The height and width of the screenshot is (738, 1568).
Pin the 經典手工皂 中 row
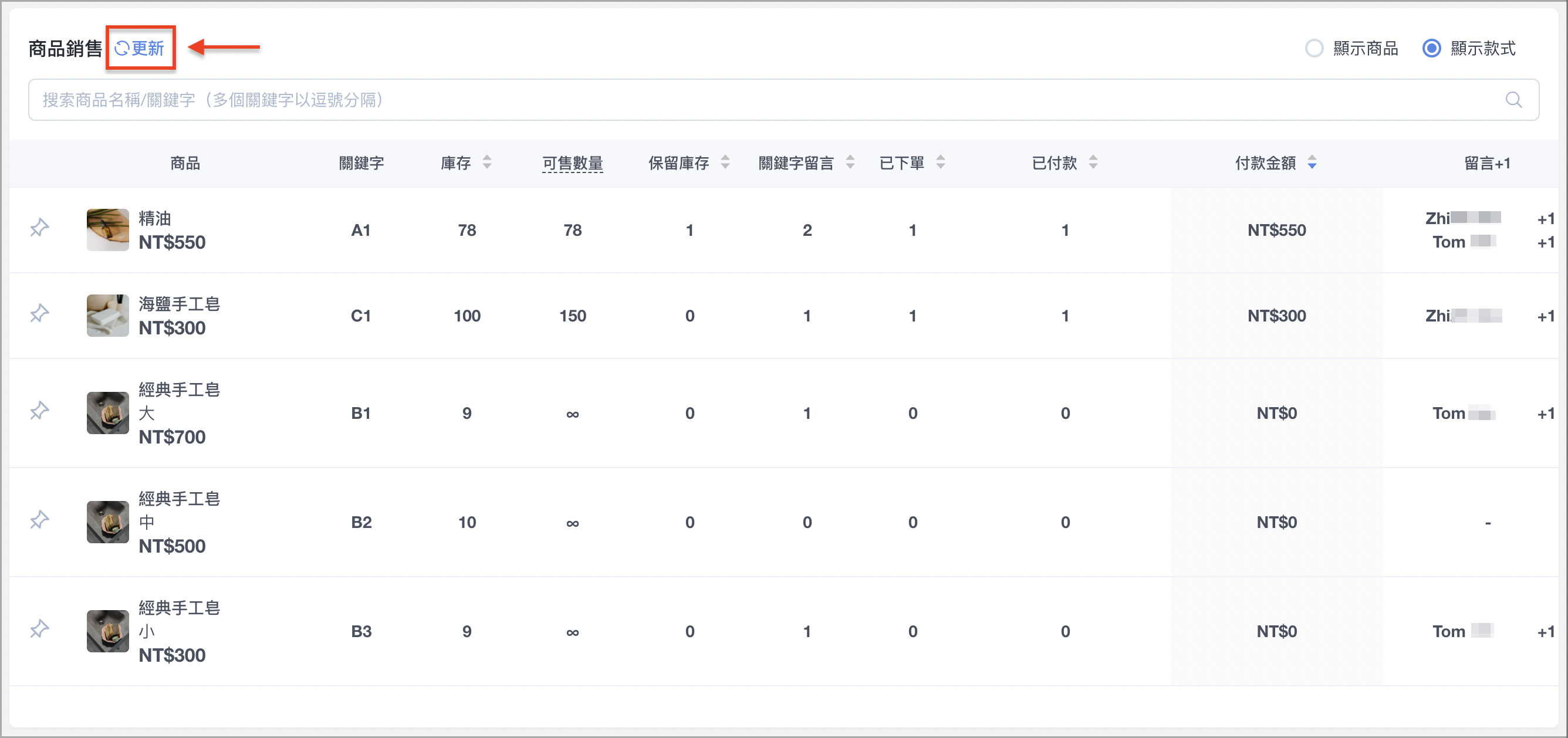coord(39,520)
